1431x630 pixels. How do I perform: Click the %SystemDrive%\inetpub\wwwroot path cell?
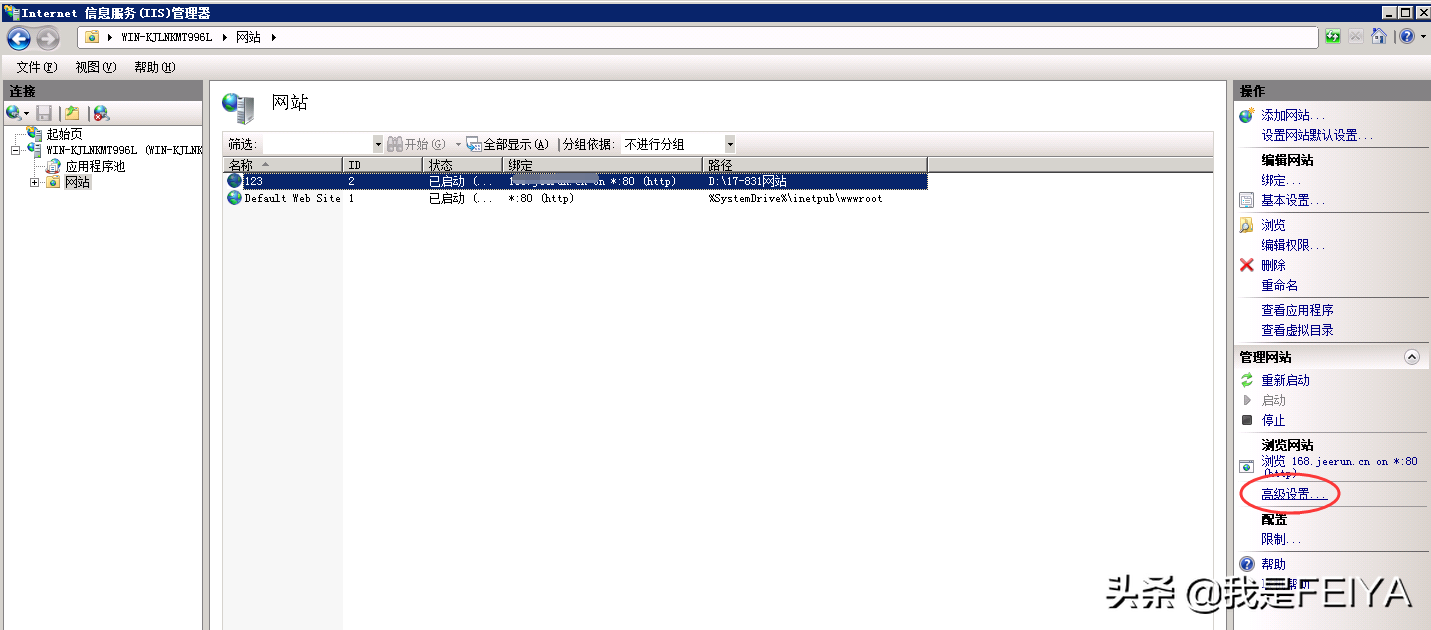[795, 198]
